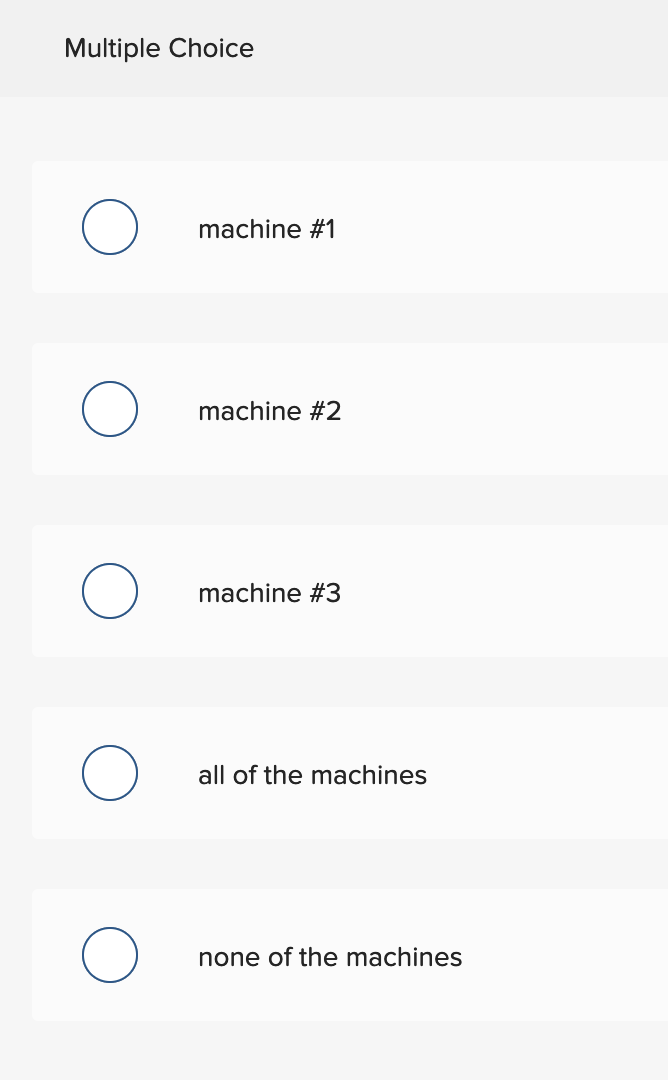This screenshot has height=1080, width=668.
Task: Click the machine #3 answer label
Action: 269,593
